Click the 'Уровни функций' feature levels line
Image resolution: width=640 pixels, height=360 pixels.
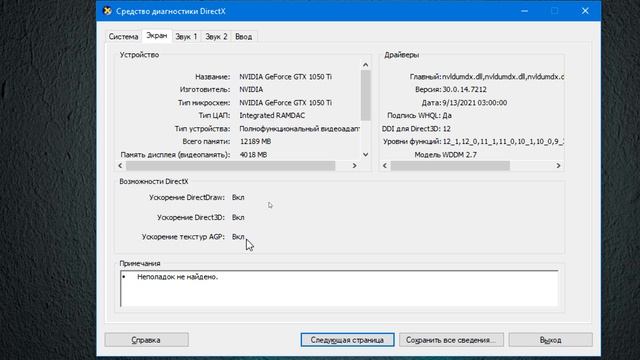[473, 141]
